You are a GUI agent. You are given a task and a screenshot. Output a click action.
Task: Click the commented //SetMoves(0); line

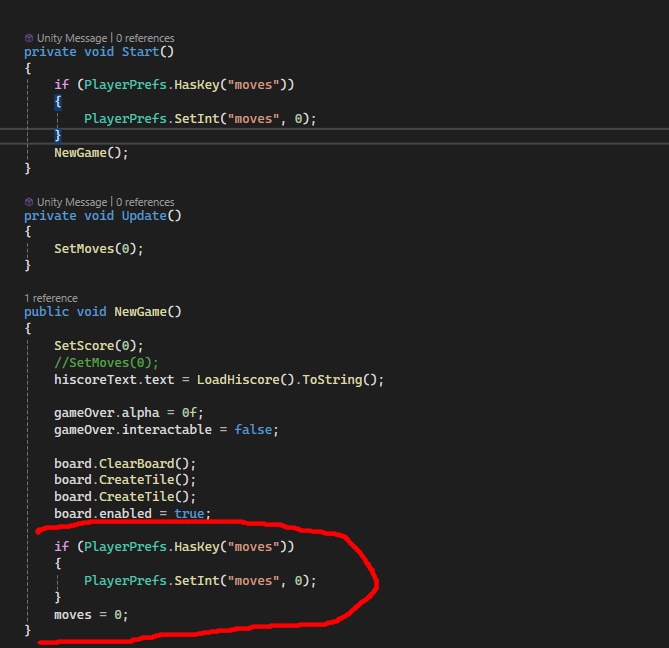coord(106,362)
